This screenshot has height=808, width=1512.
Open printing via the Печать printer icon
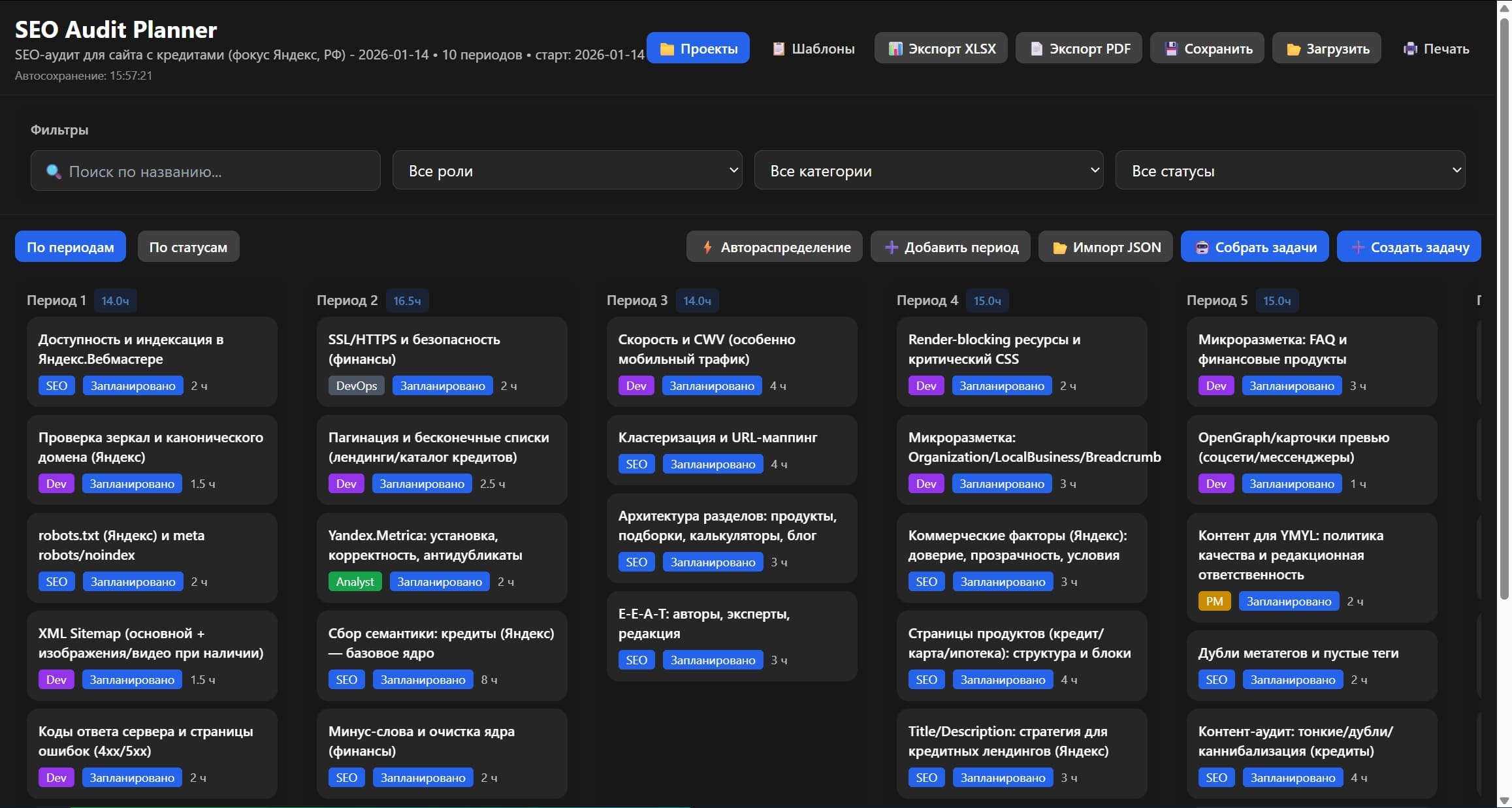tap(1411, 48)
